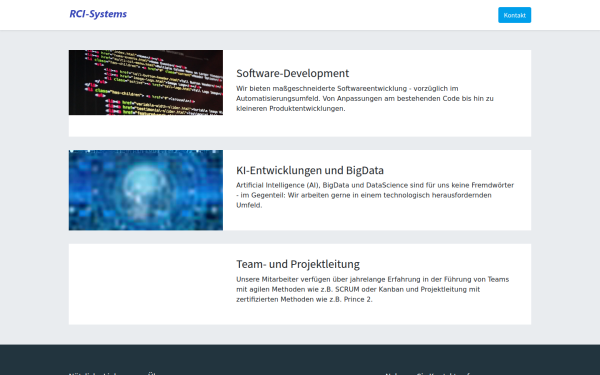Screen dimensions: 600x375
Task: Select the Team- und Projektleitung heading
Action: click(x=298, y=264)
